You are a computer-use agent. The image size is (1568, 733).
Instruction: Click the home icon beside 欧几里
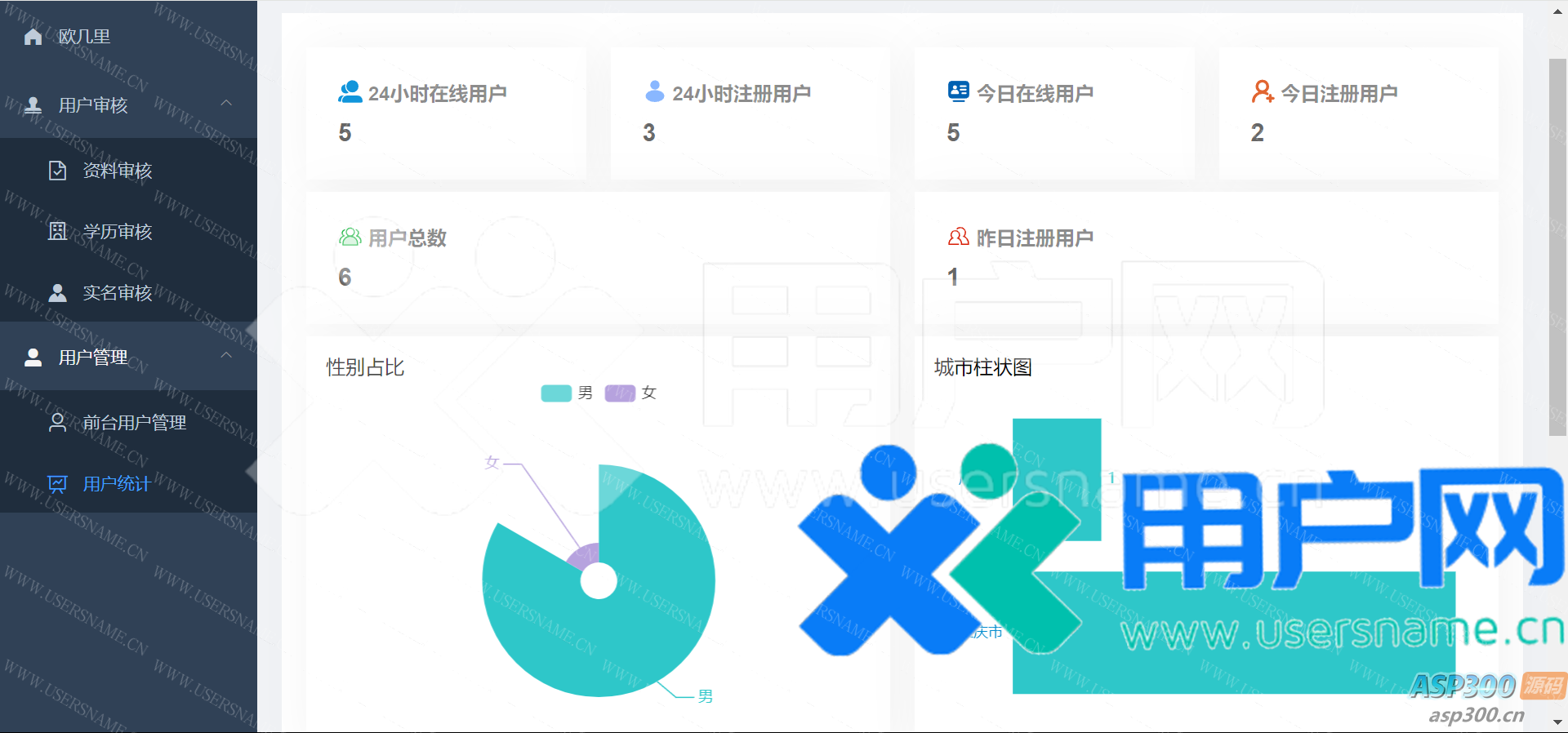33,37
